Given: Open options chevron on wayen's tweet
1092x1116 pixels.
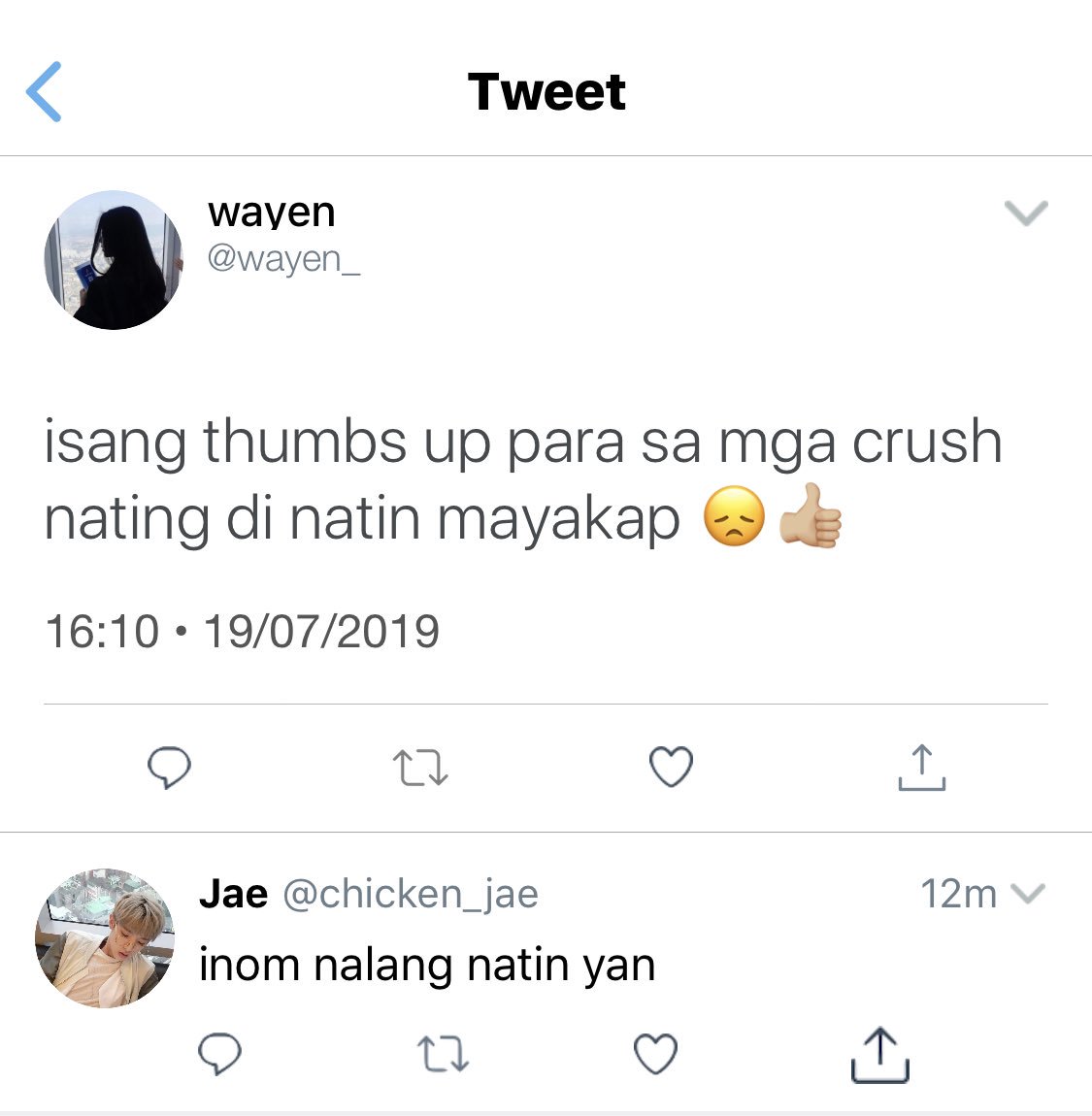Looking at the screenshot, I should coord(1026,213).
